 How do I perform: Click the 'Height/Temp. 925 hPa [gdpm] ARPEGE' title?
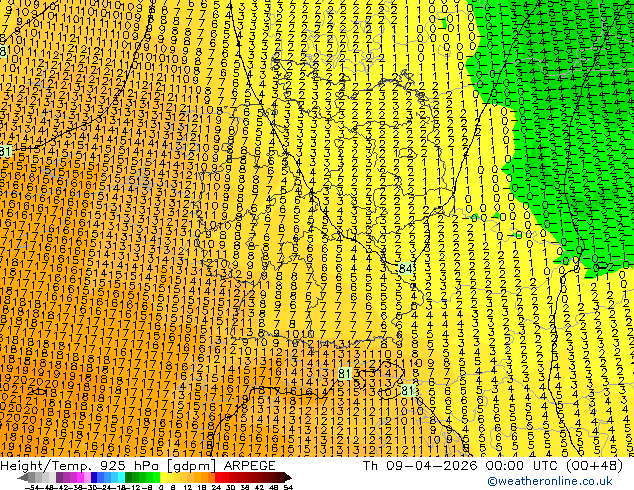click(x=137, y=465)
